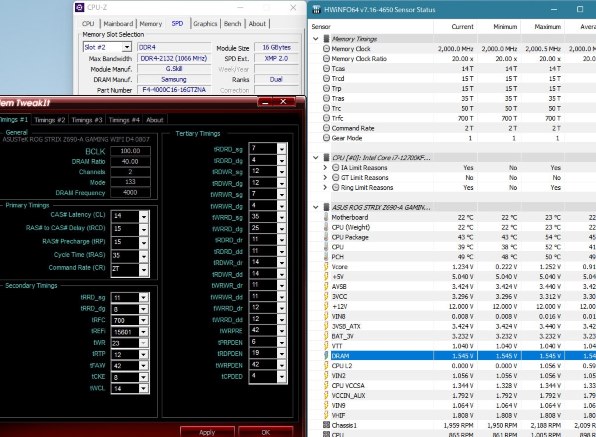This screenshot has width=596, height=437.
Task: Click the Part Number F4-4000C16-16GTZNA field
Action: click(174, 90)
